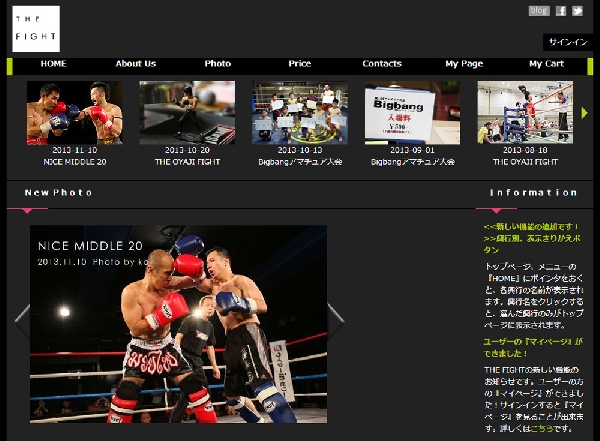Click the blog icon button
This screenshot has width=600, height=441.
539,11
